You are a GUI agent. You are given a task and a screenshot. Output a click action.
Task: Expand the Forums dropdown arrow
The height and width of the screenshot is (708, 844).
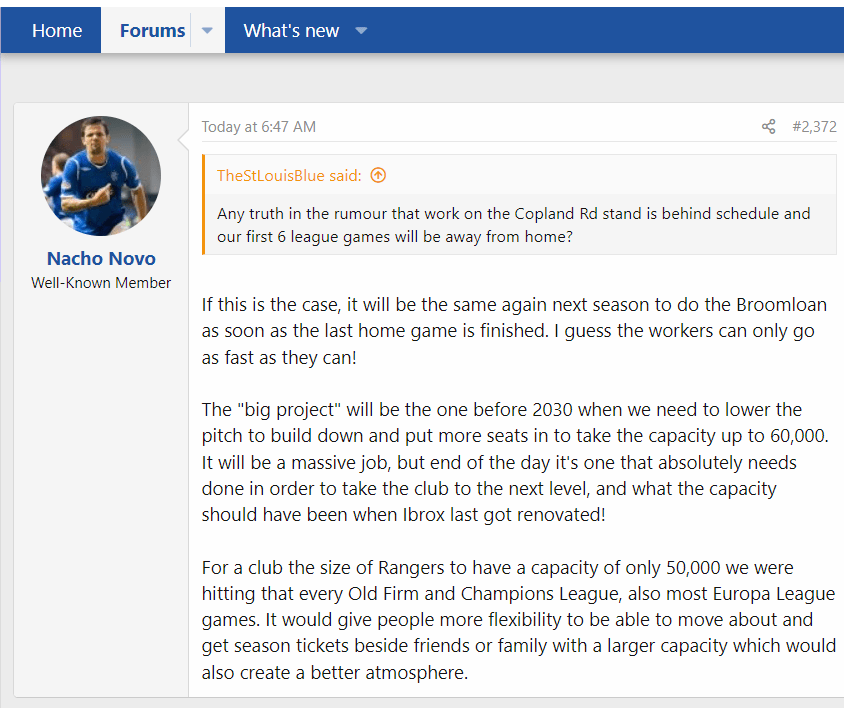point(207,31)
